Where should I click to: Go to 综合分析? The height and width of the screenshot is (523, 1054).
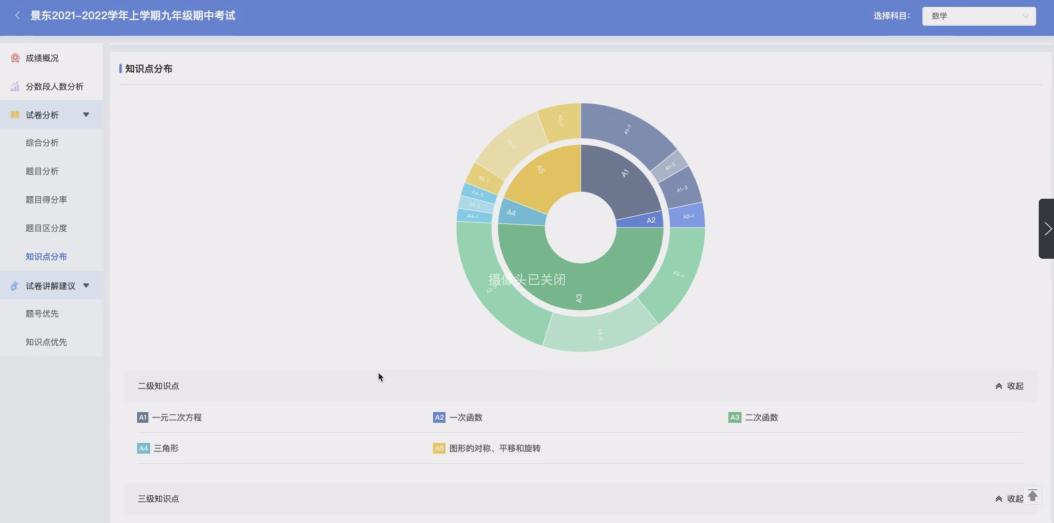tap(42, 143)
